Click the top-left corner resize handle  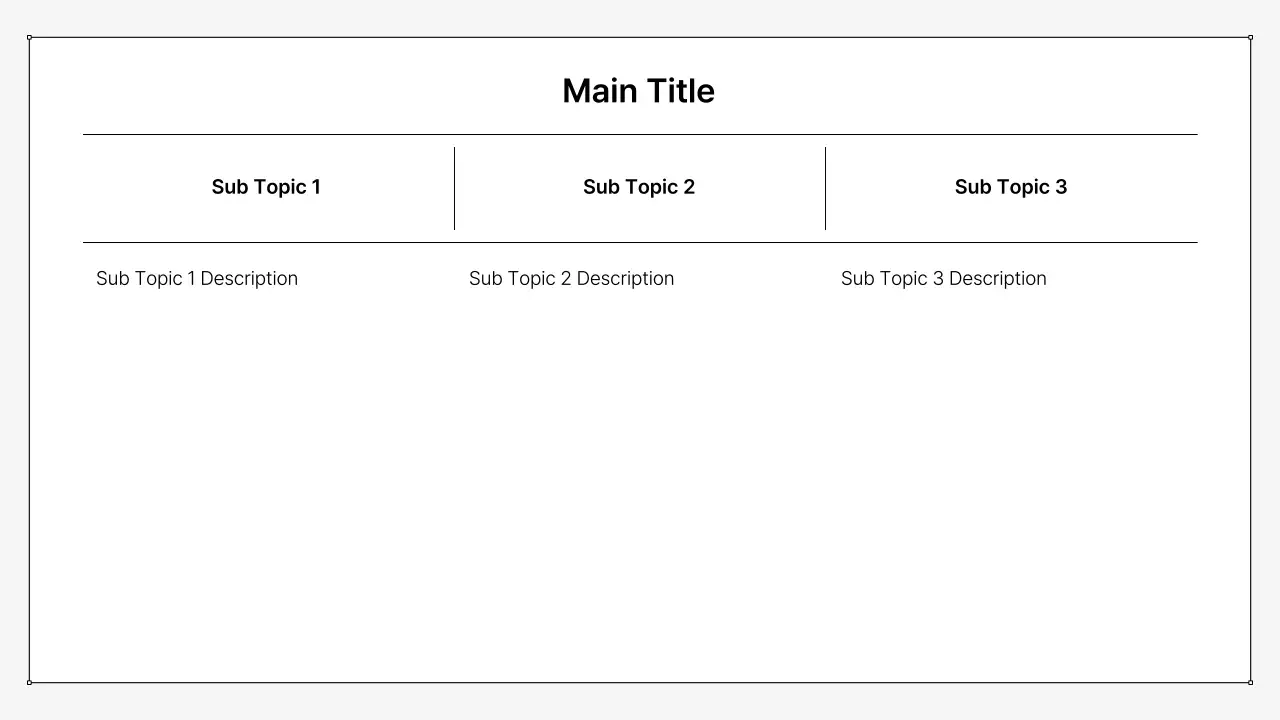[x=29, y=37]
